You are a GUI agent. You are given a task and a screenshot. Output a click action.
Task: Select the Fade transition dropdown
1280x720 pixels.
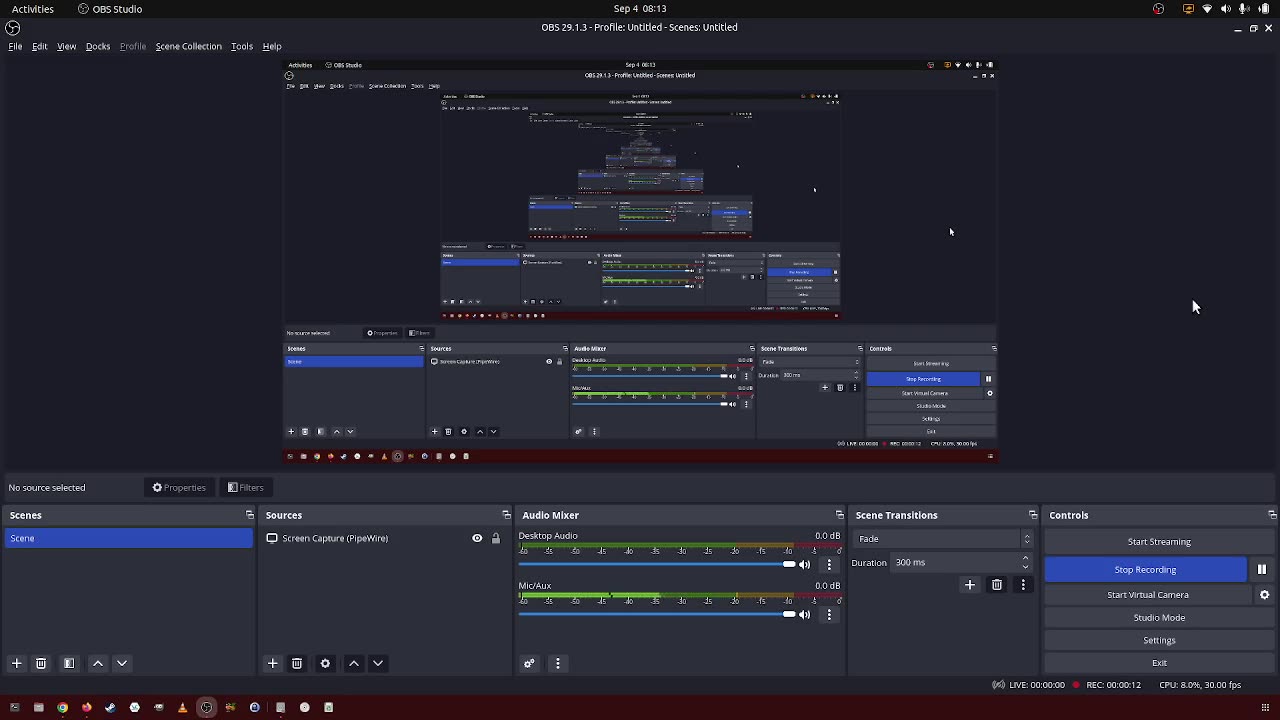944,539
